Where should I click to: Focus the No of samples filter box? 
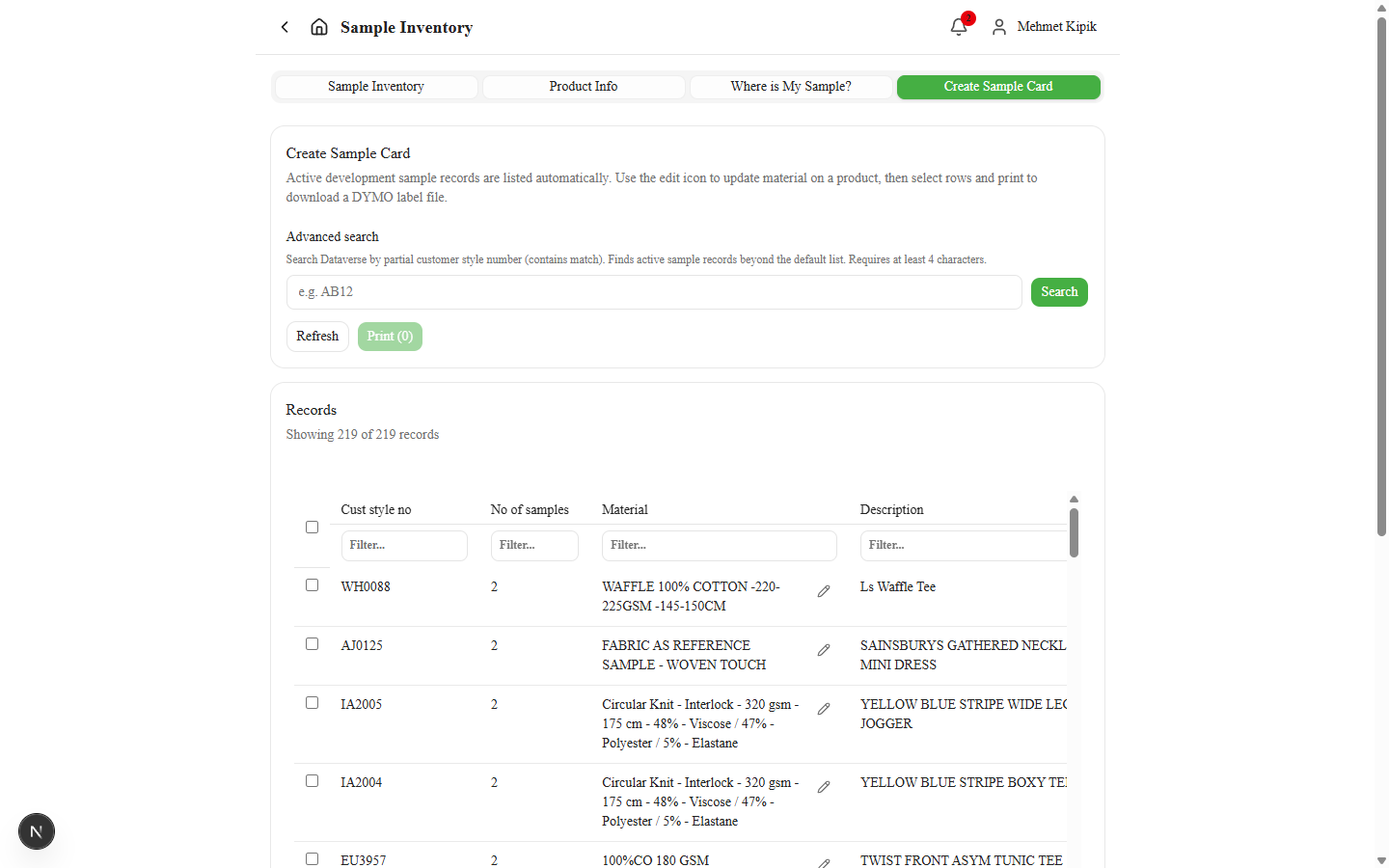tap(534, 546)
